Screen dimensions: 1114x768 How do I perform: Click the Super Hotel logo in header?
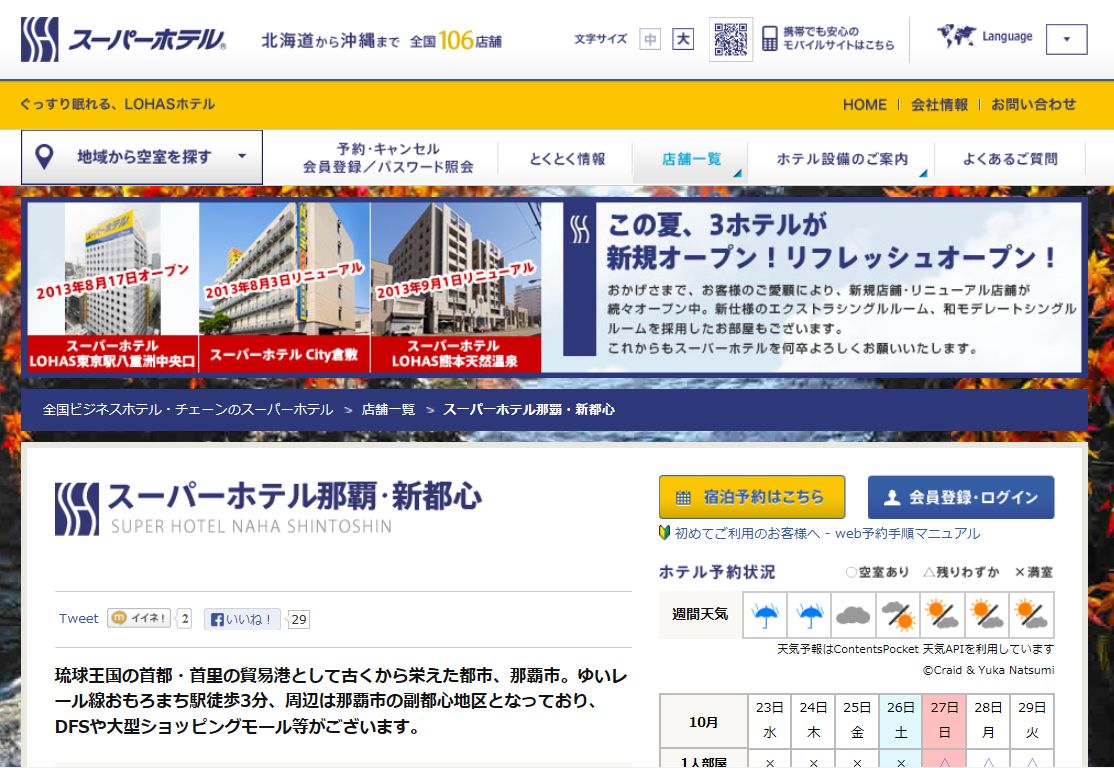coord(123,40)
